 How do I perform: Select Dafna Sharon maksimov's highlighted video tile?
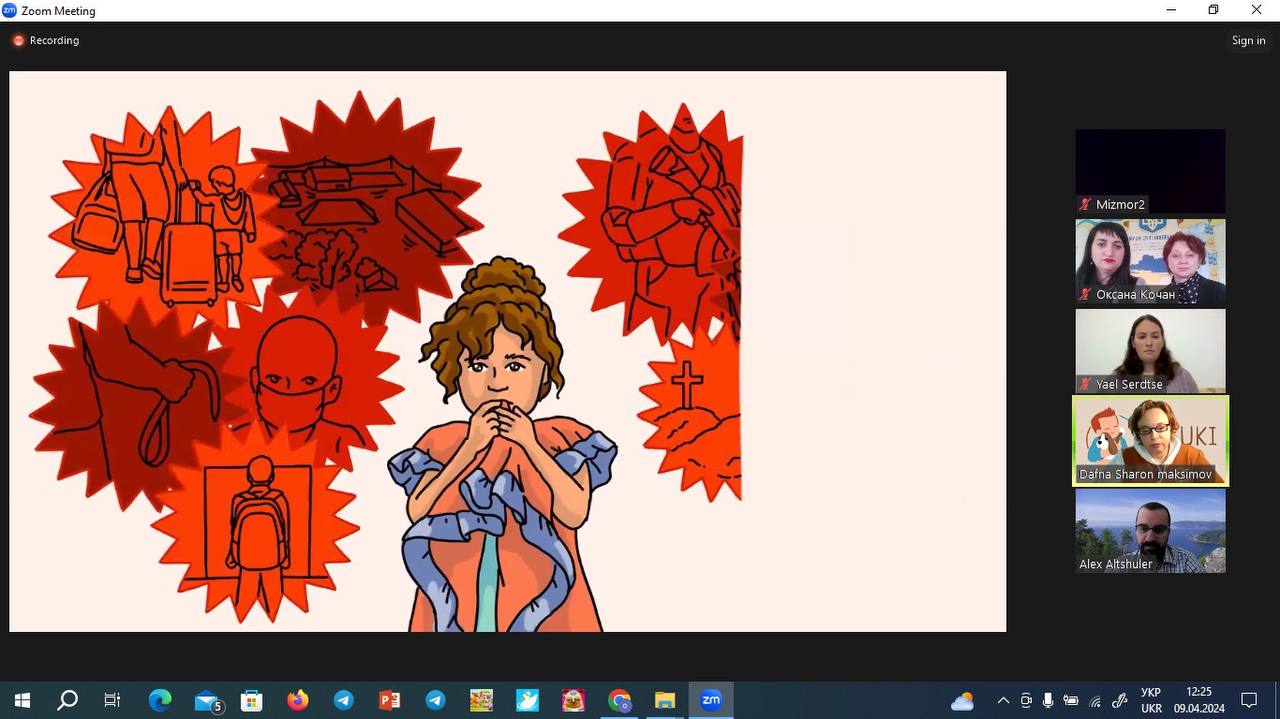click(x=1150, y=441)
